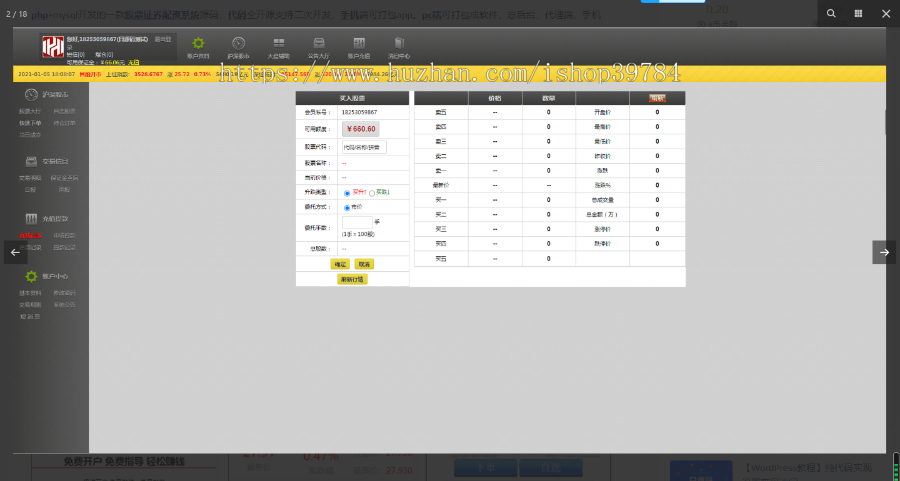Open the lightbox thumbnail grid view
The height and width of the screenshot is (481, 900).
pos(858,14)
